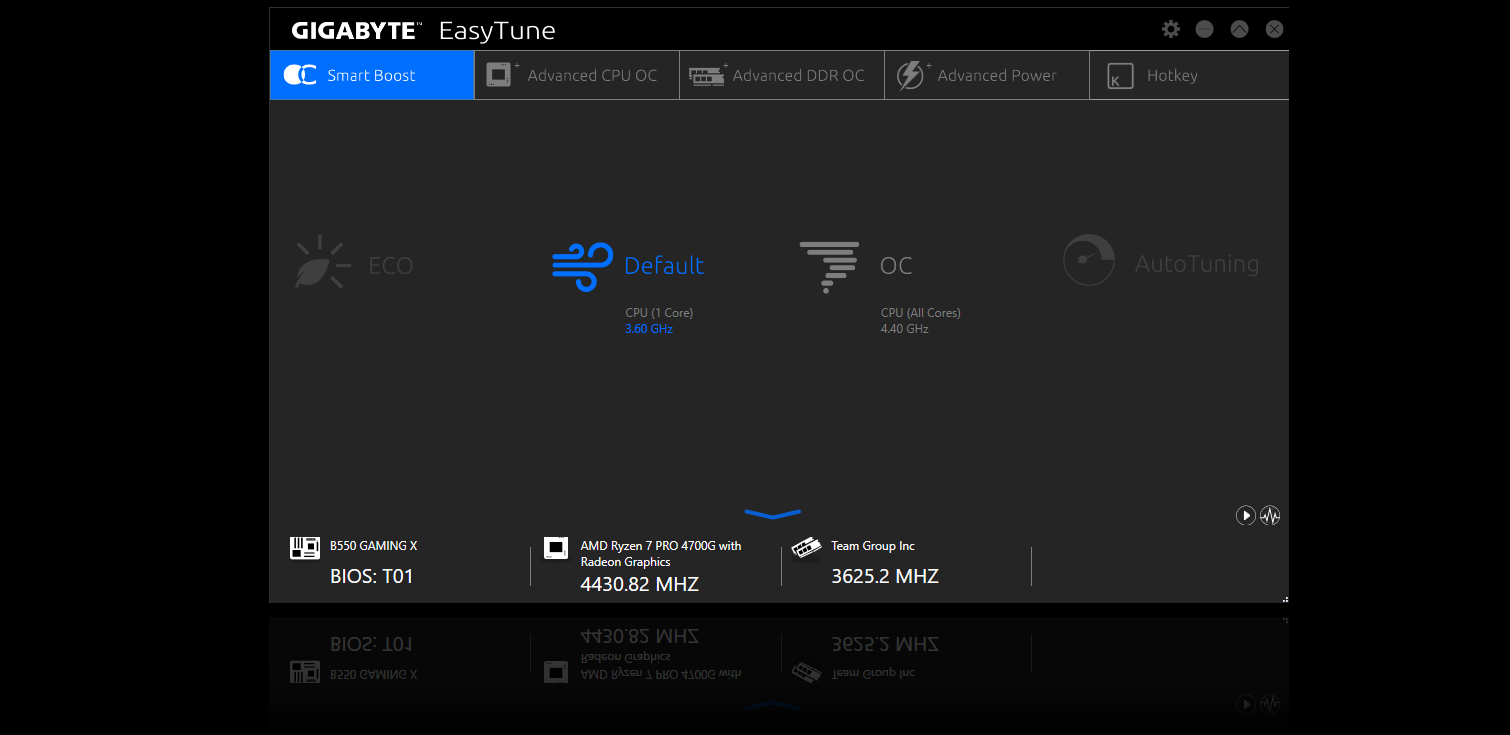1510x735 pixels.
Task: Open the hardware monitor waveform icon
Action: (x=1270, y=516)
